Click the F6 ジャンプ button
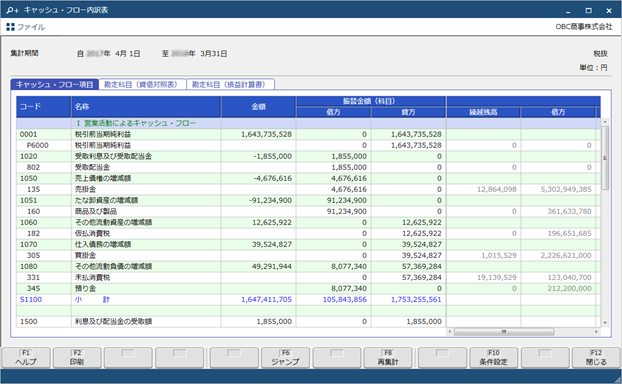The height and width of the screenshot is (384, 622). [x=285, y=357]
